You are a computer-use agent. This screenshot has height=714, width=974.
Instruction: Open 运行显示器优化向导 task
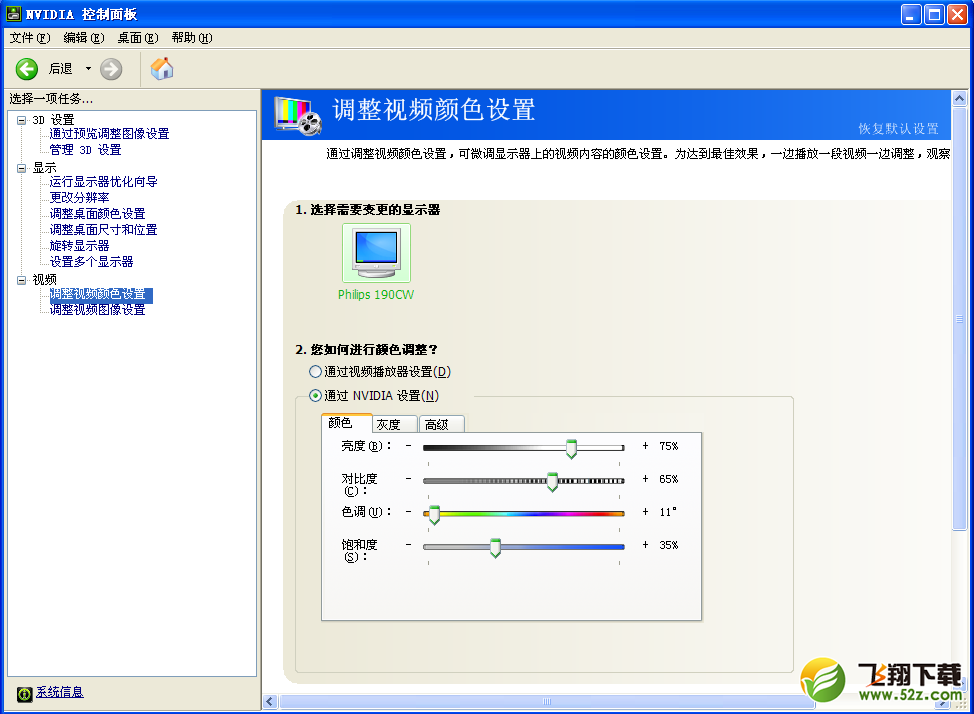tap(104, 181)
